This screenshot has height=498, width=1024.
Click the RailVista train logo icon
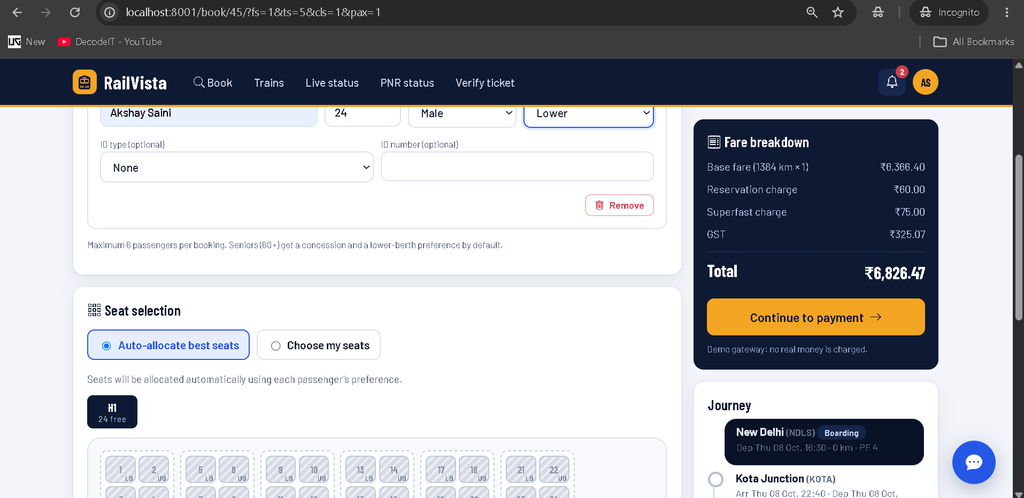click(84, 82)
